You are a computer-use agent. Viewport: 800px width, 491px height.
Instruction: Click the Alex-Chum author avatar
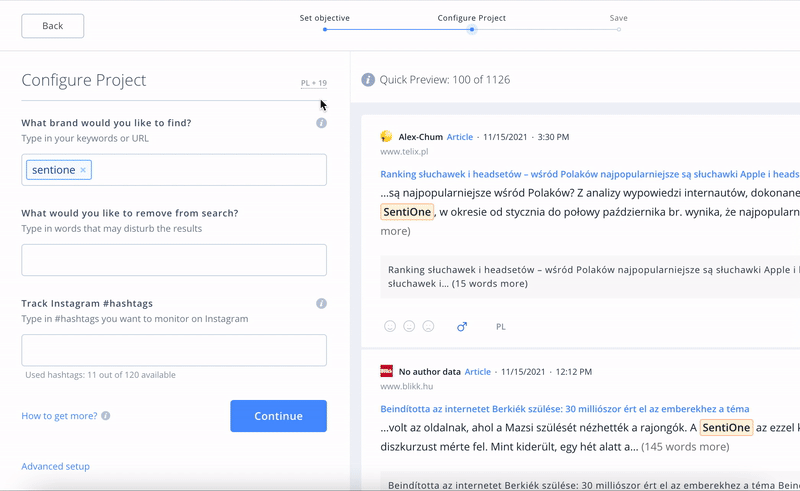point(386,136)
